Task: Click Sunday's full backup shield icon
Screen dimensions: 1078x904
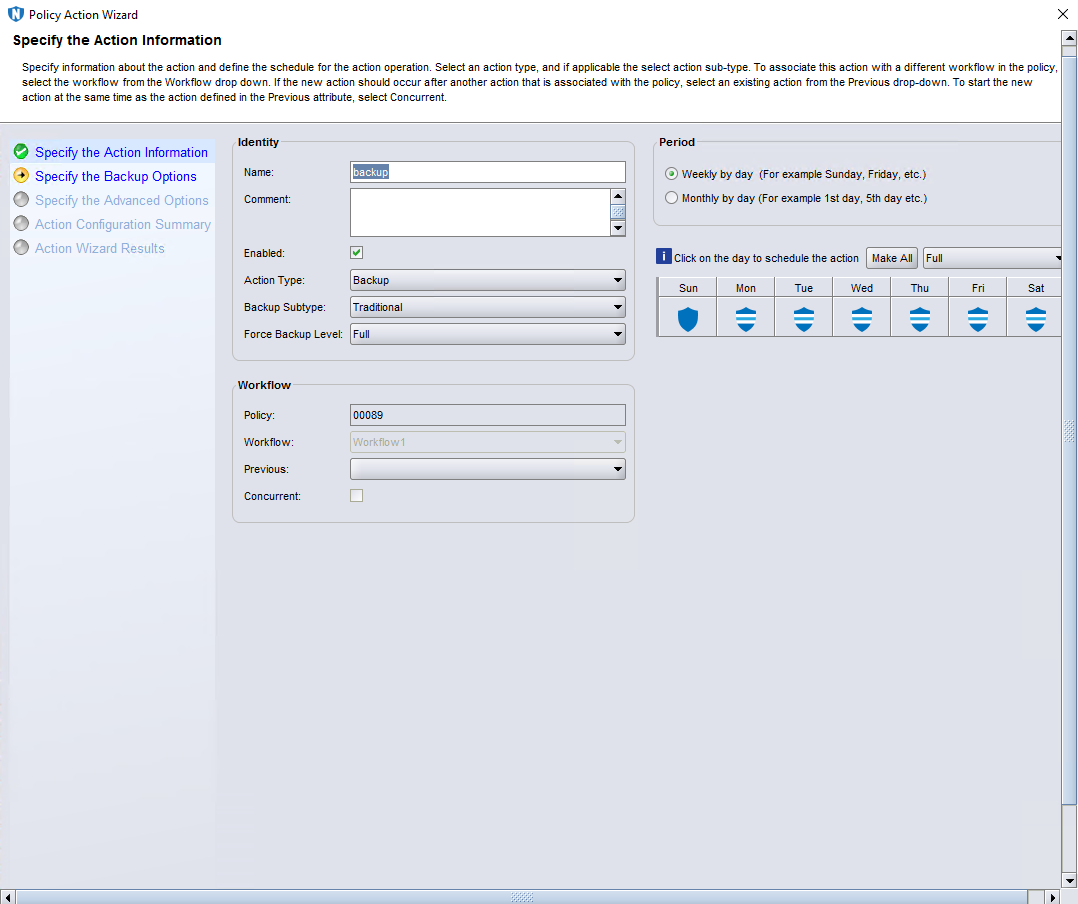Action: pyautogui.click(x=688, y=319)
